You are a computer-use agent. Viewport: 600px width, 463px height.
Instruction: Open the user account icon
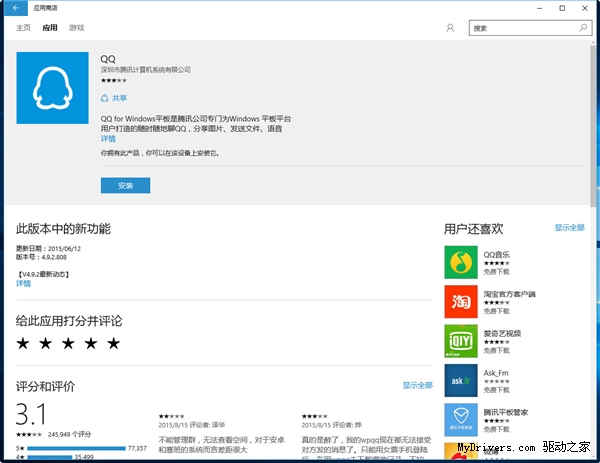point(450,28)
